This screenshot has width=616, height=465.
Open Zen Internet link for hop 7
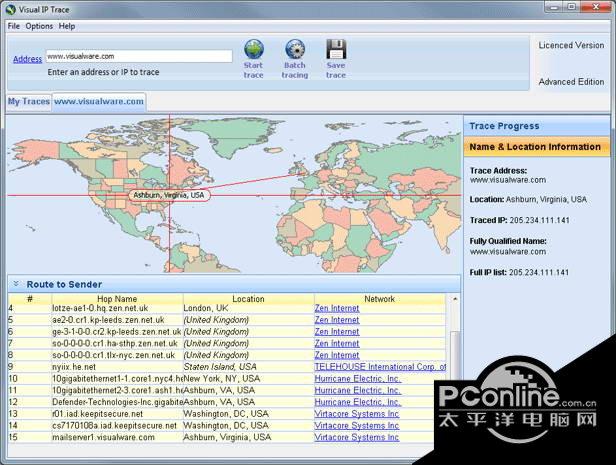337,343
